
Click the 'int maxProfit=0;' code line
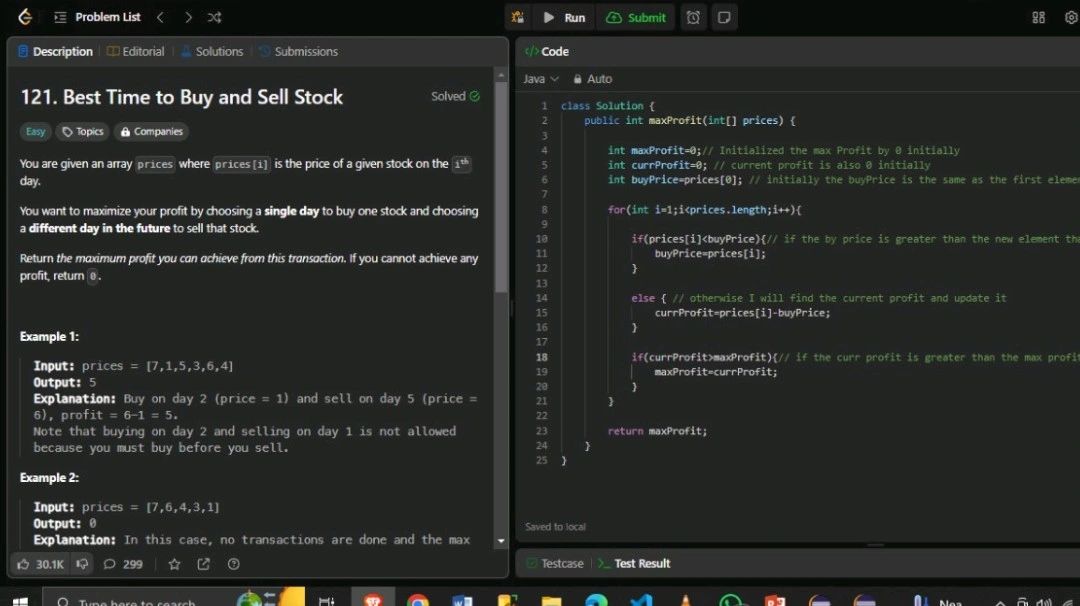654,150
